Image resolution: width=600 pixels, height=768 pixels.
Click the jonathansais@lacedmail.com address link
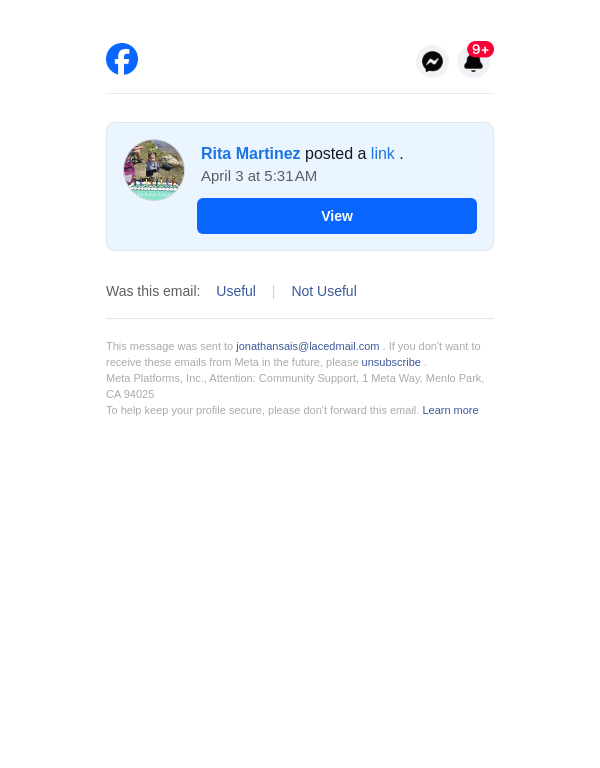click(308, 346)
